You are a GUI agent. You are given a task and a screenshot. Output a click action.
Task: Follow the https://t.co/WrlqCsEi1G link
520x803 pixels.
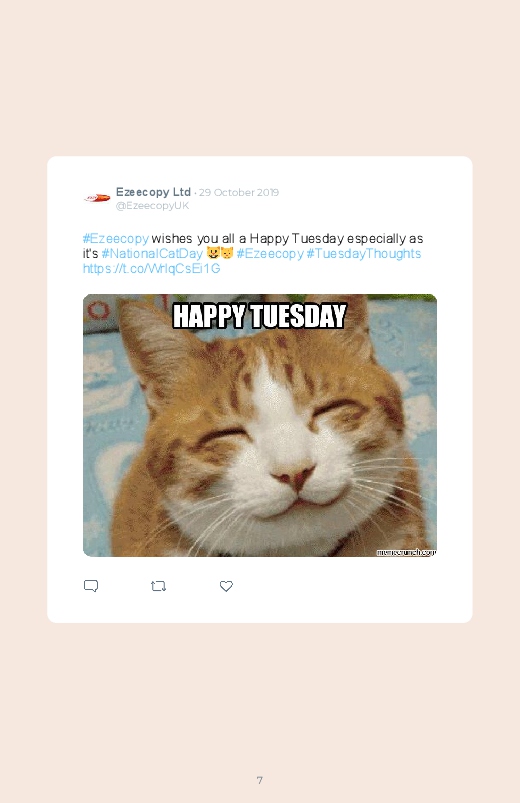pyautogui.click(x=152, y=268)
